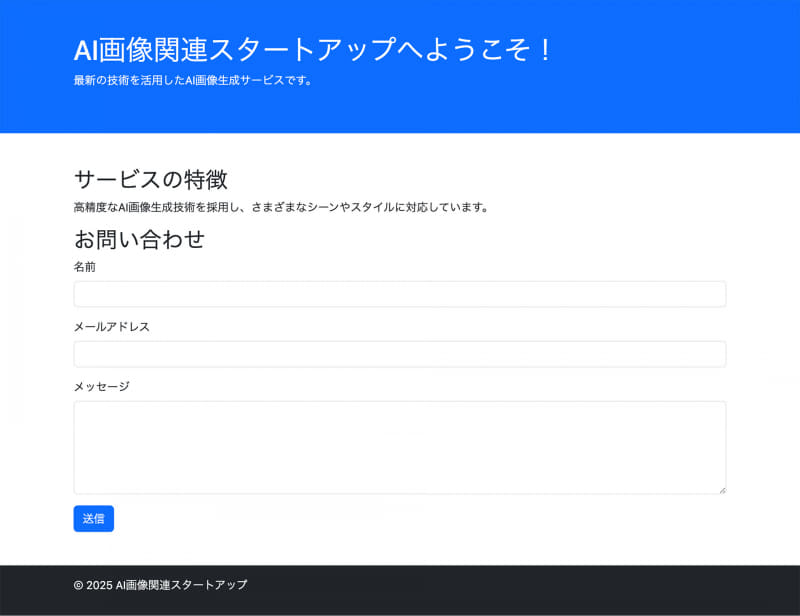
Task: Click the feature description paragraph text
Action: 280,208
